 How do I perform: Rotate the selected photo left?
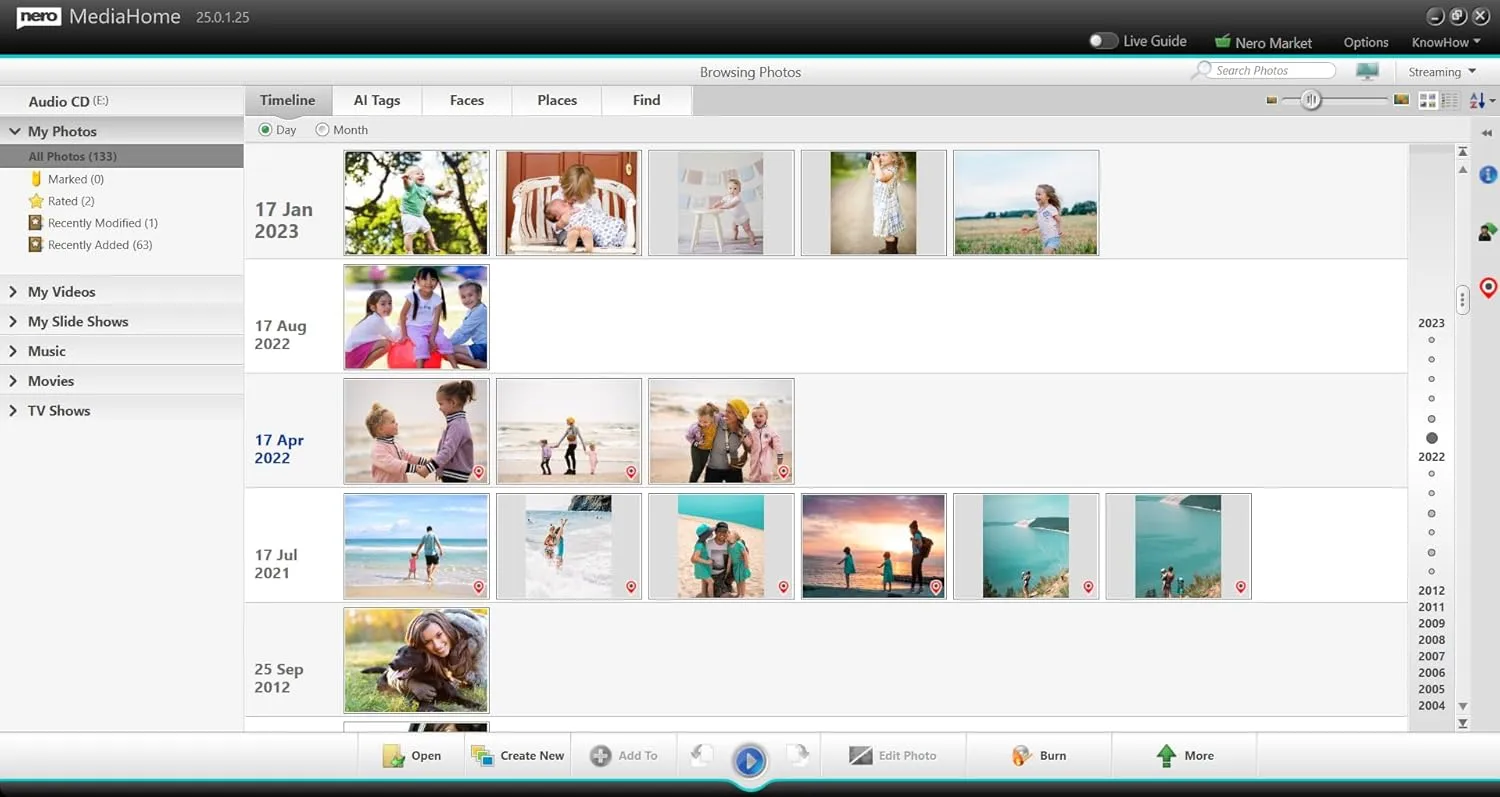tap(701, 756)
